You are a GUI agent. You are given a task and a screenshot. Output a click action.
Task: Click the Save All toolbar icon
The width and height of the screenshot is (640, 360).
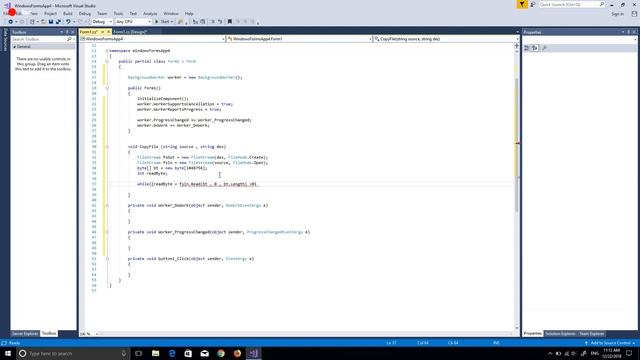click(x=58, y=22)
